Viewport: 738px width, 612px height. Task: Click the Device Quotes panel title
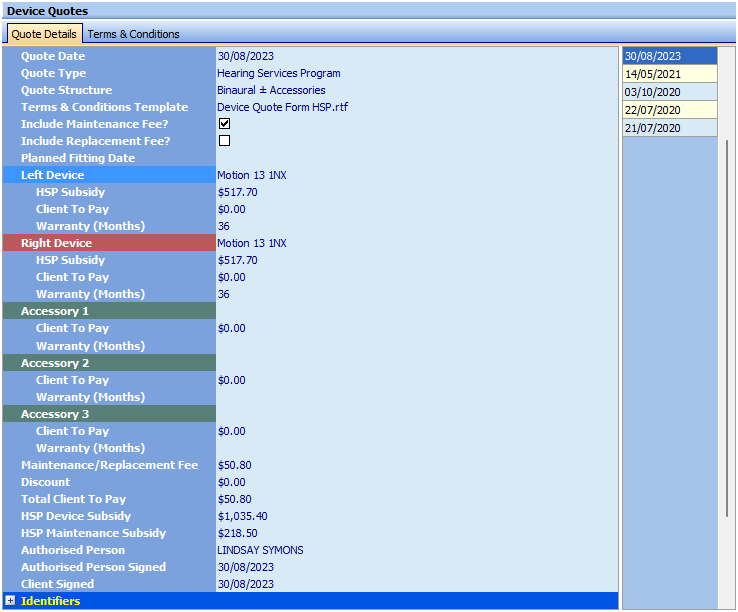(x=47, y=11)
